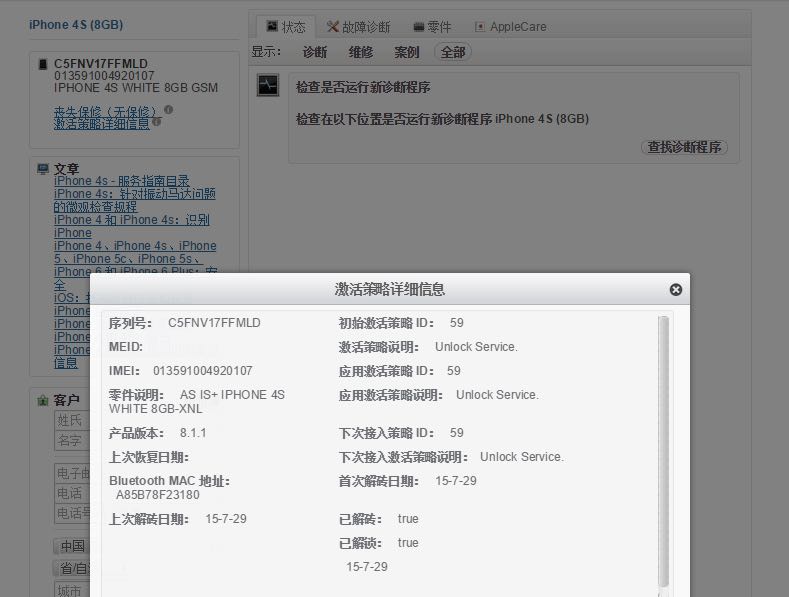The image size is (789, 597).
Task: Click the 客户 section icon
Action: coord(43,401)
